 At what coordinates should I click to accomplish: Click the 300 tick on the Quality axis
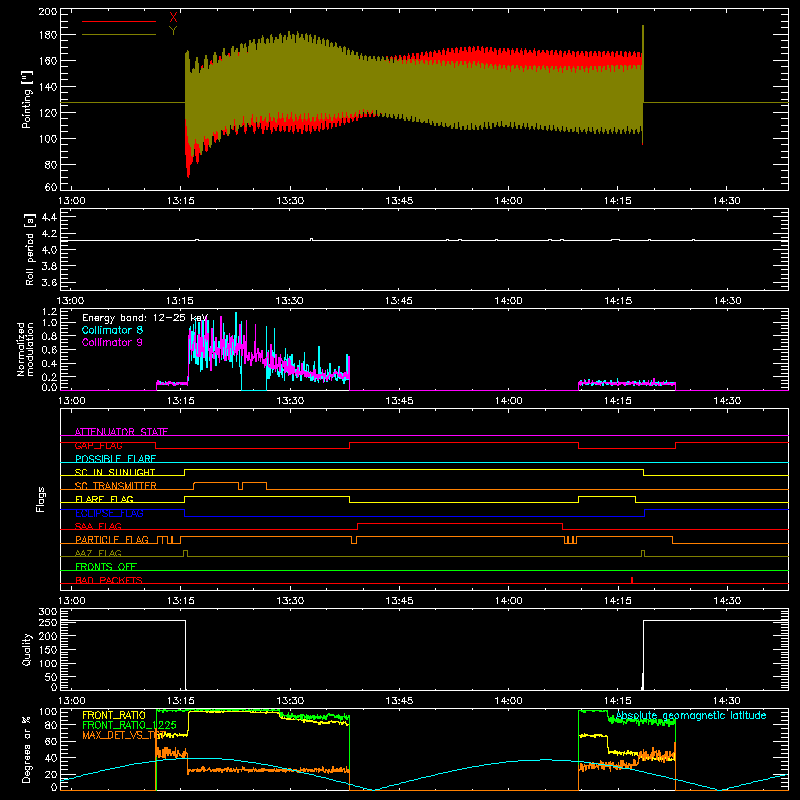point(48,612)
